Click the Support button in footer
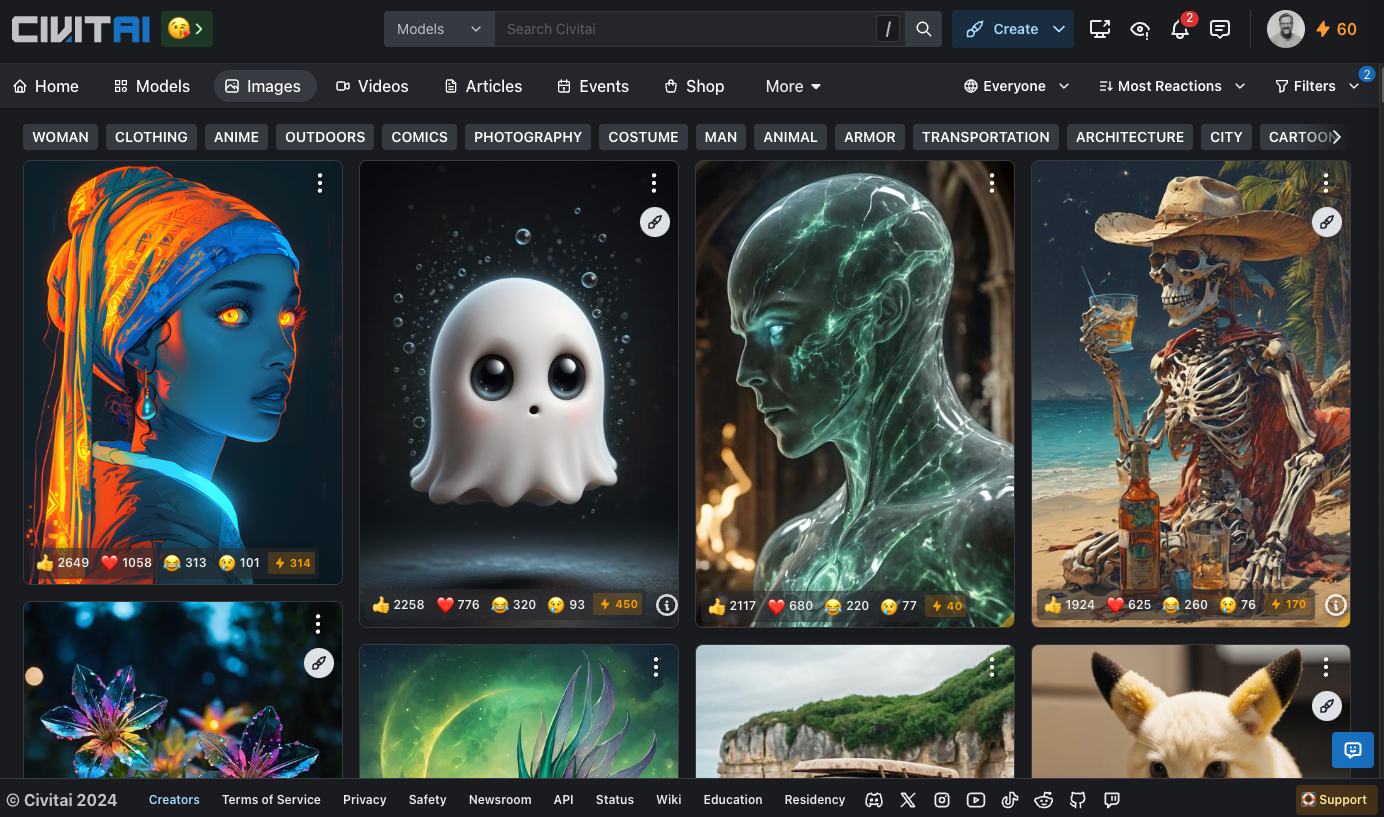 1336,800
